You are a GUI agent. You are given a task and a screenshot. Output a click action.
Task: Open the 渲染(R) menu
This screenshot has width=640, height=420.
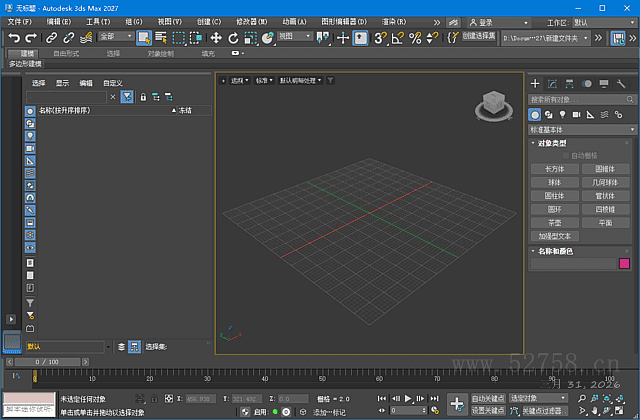(x=393, y=22)
